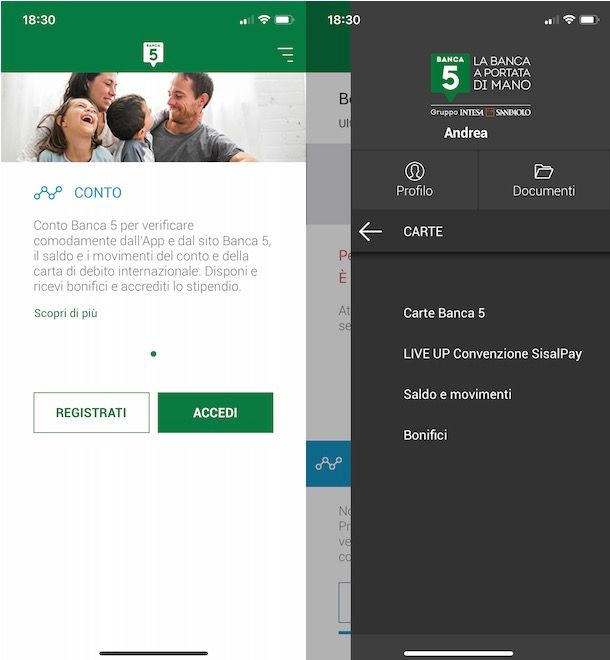Open the Documenti folder icon
This screenshot has height=660, width=610.
[x=543, y=171]
